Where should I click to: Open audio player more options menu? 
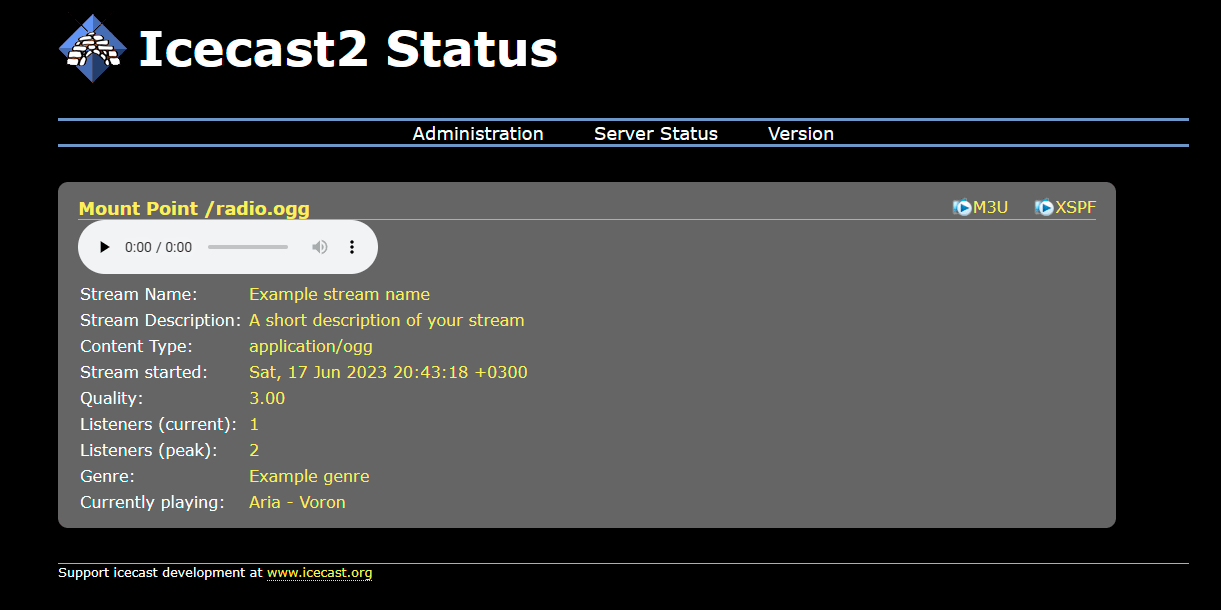click(352, 247)
